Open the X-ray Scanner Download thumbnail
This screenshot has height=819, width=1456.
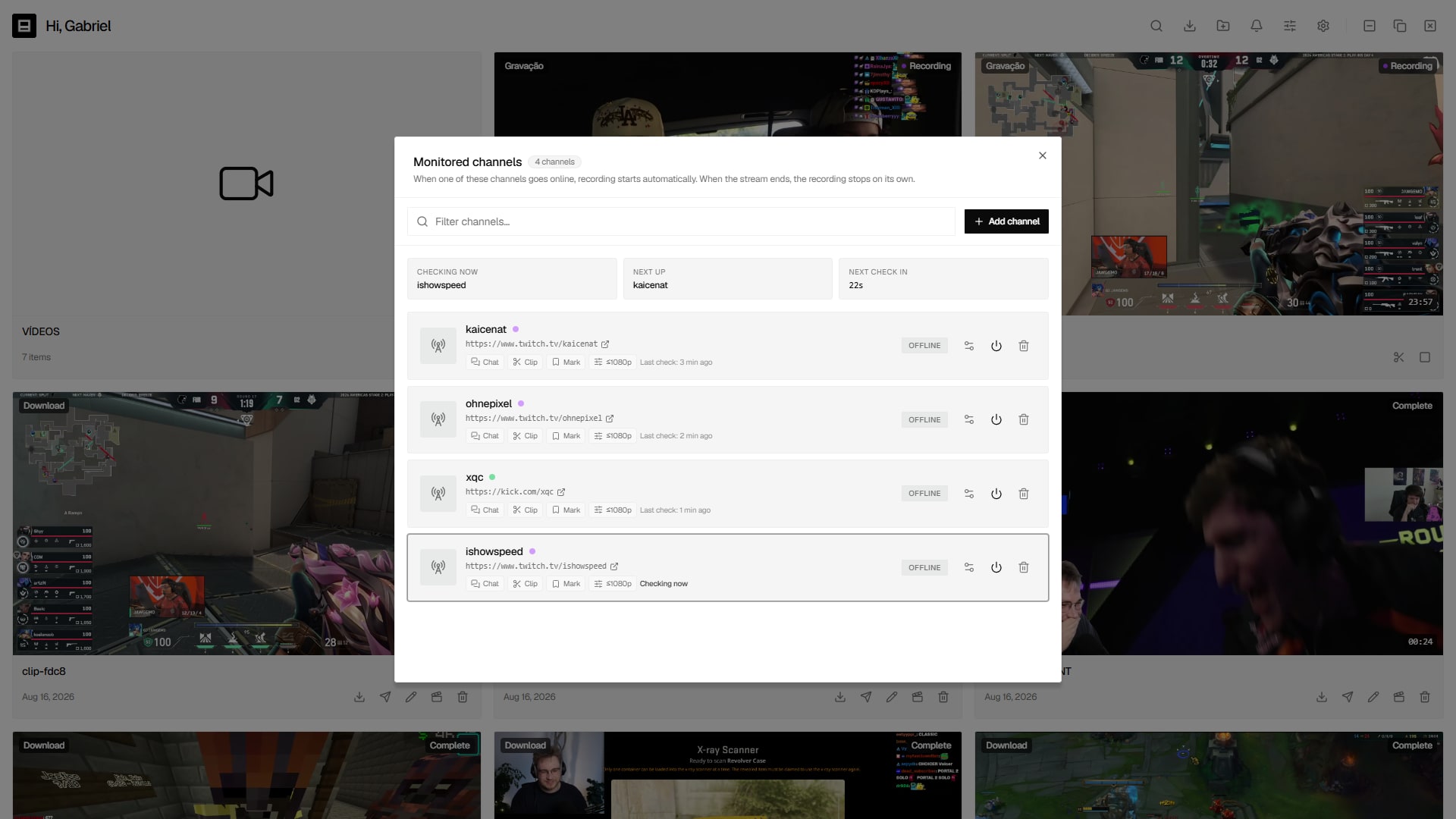[x=728, y=775]
